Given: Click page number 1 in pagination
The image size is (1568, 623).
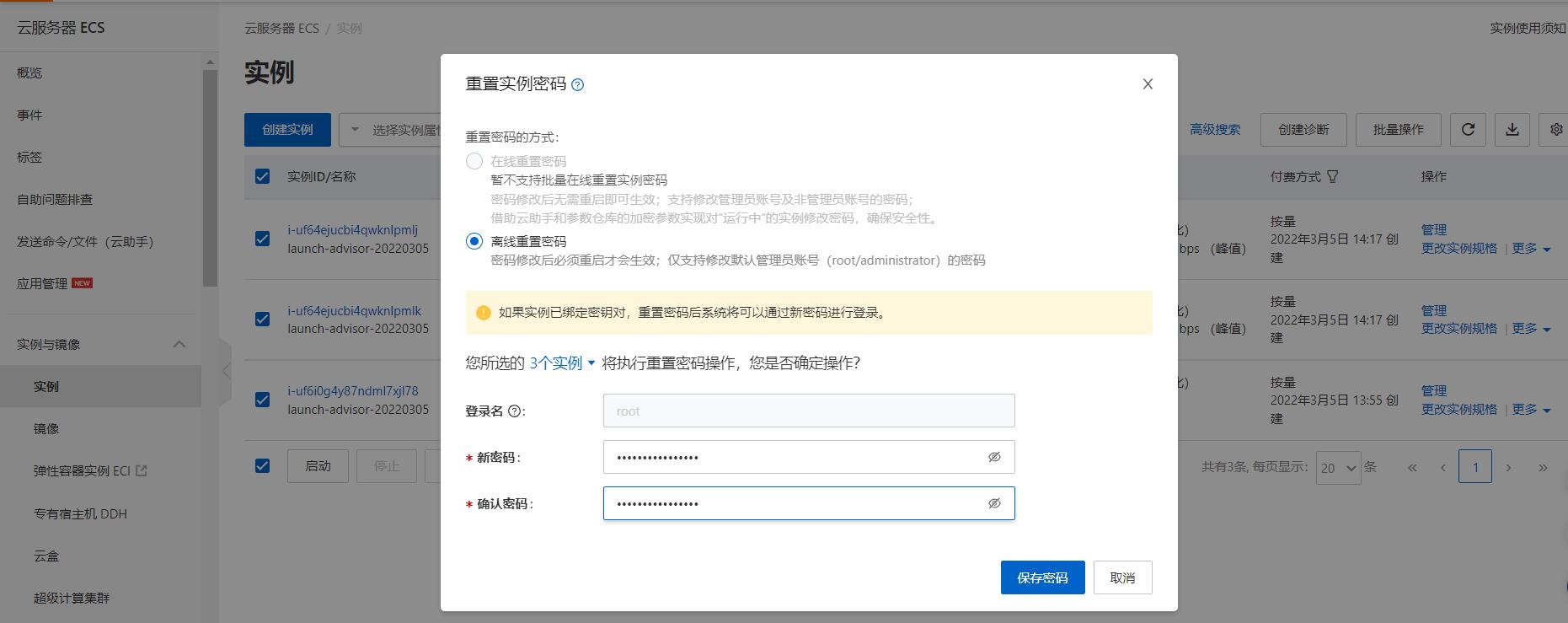Looking at the screenshot, I should 1475,467.
